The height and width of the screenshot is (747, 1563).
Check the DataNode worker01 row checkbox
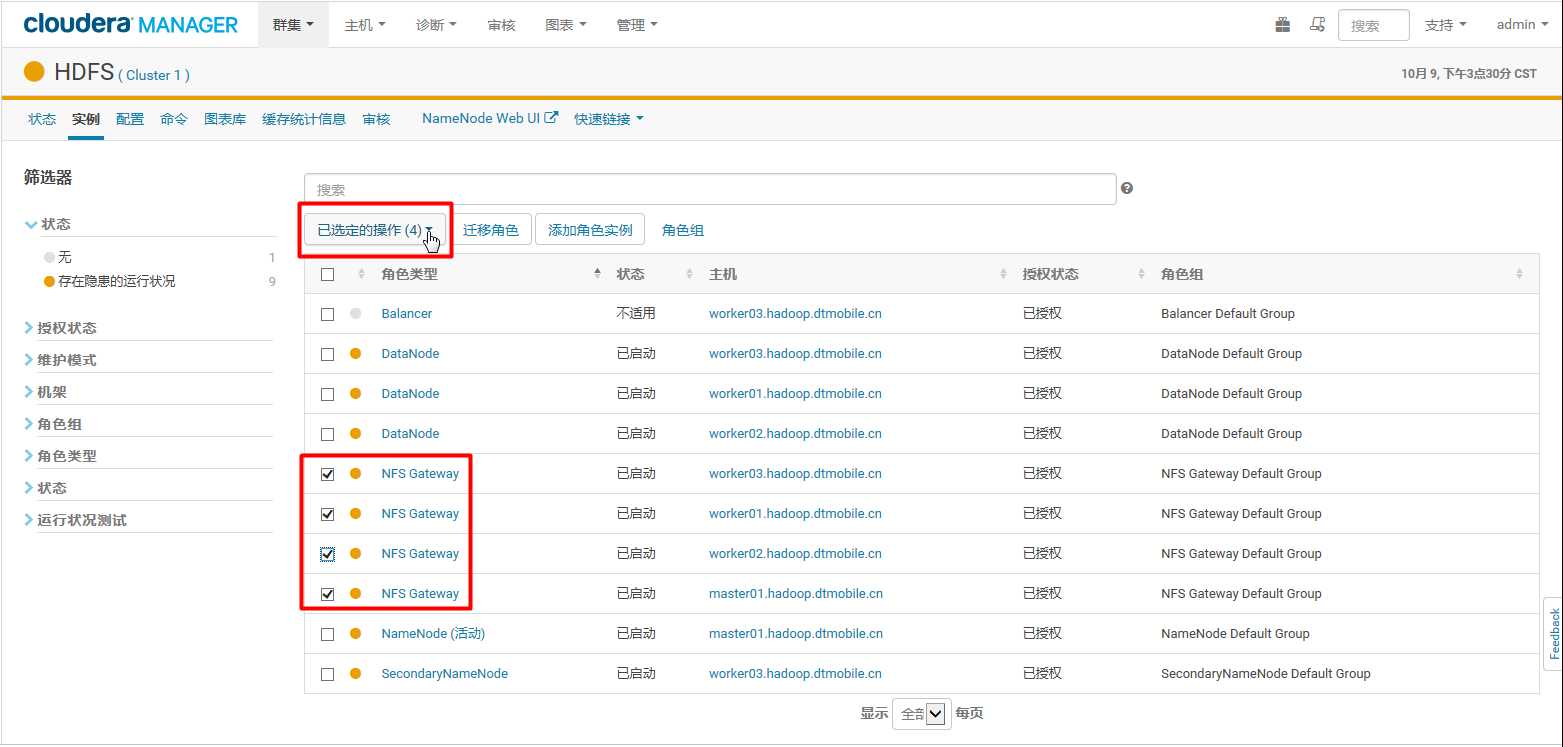click(x=327, y=394)
